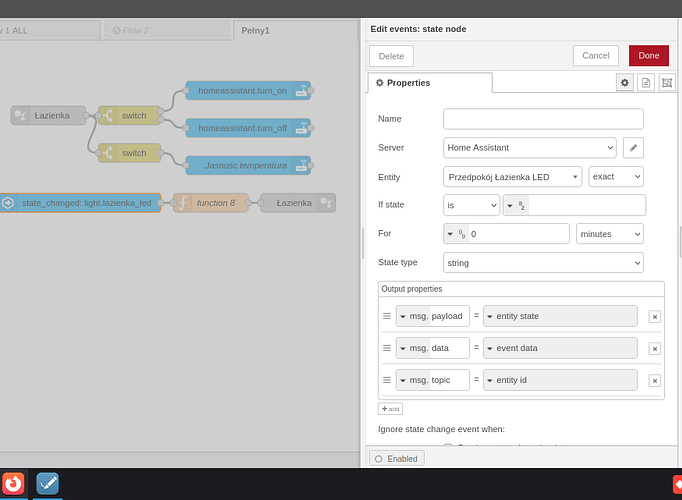Screen dimensions: 682x500
Task: Expand the Server dropdown showing Home Assistant
Action: point(529,148)
